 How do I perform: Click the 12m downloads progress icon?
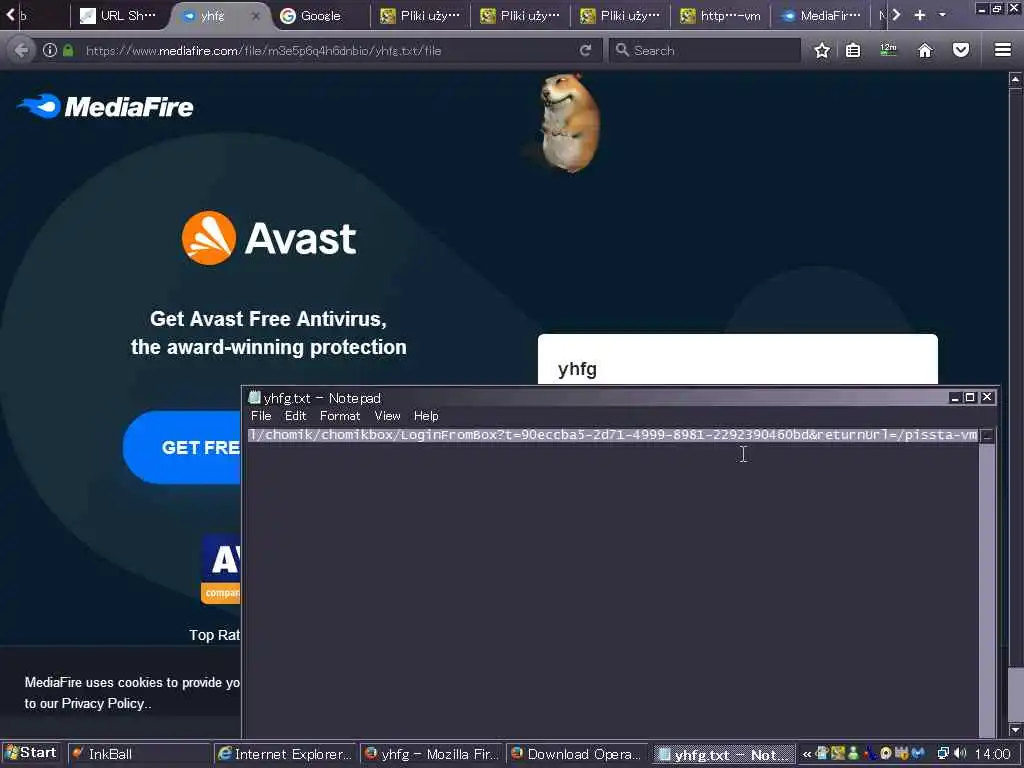point(888,50)
